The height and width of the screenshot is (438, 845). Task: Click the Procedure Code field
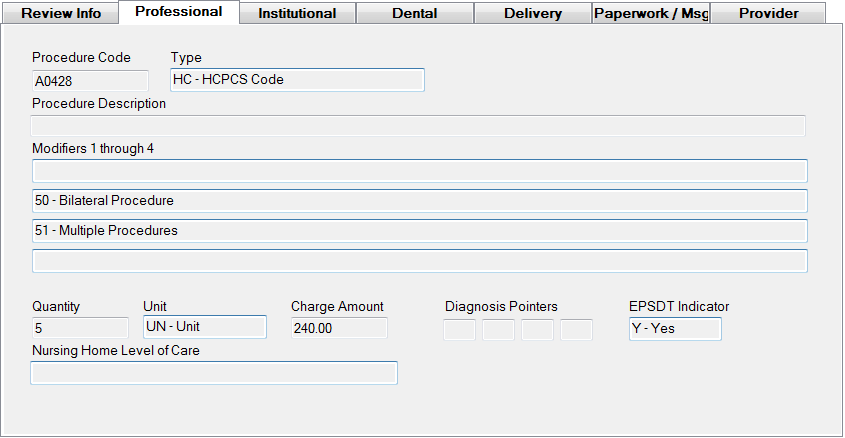[x=90, y=81]
